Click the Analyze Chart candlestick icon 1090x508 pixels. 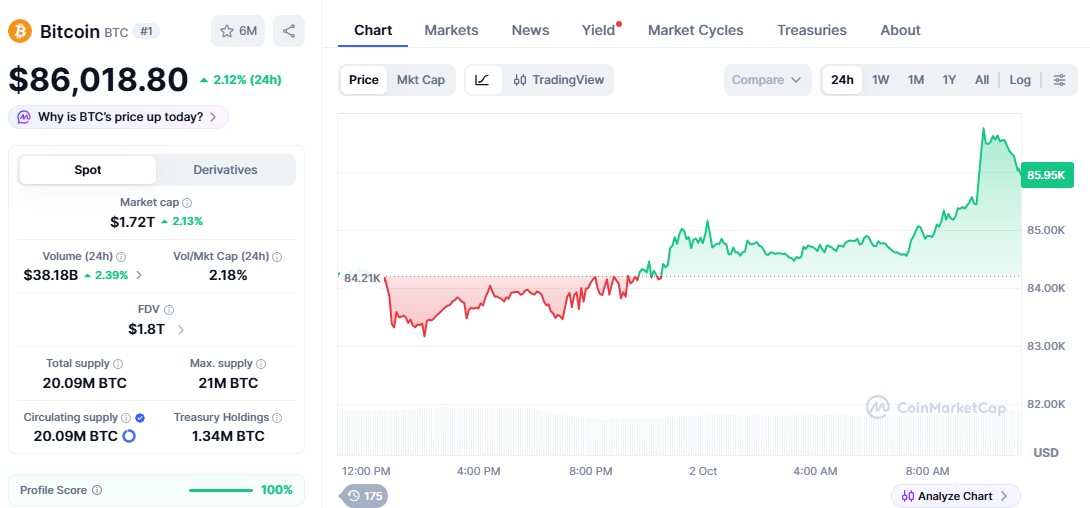(x=907, y=496)
